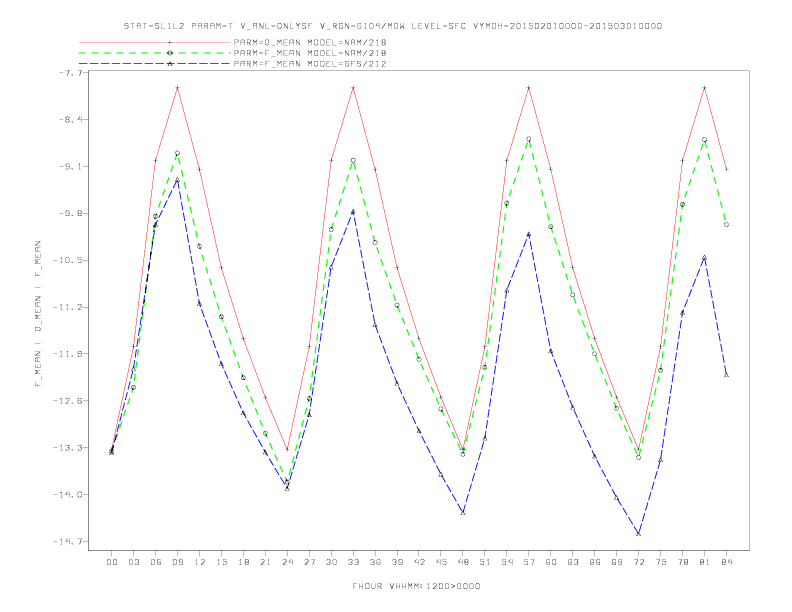Click the y-axis tick label -10.5
The image size is (792, 612).
point(67,261)
